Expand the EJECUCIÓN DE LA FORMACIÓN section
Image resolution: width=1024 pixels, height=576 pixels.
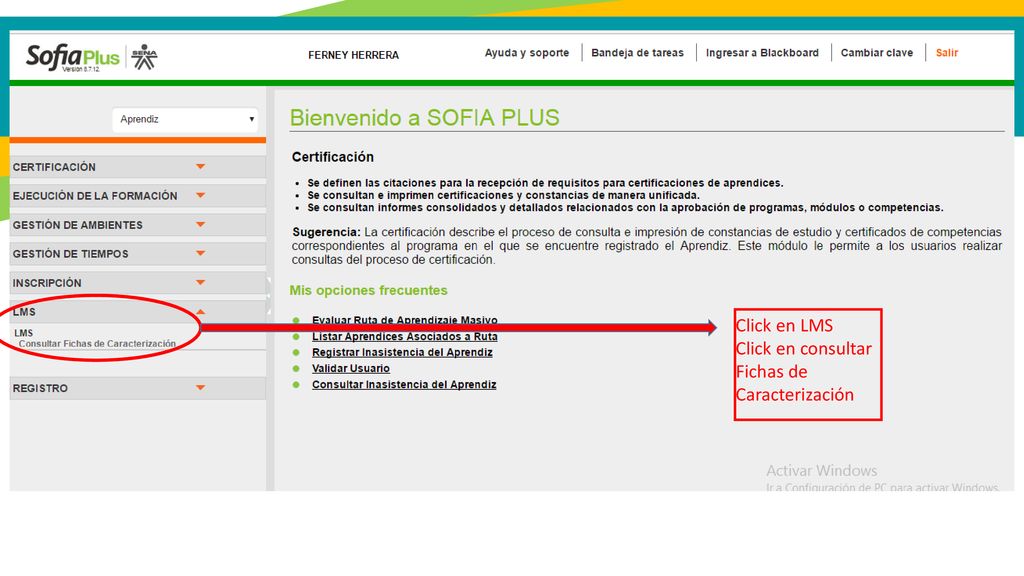[x=137, y=196]
